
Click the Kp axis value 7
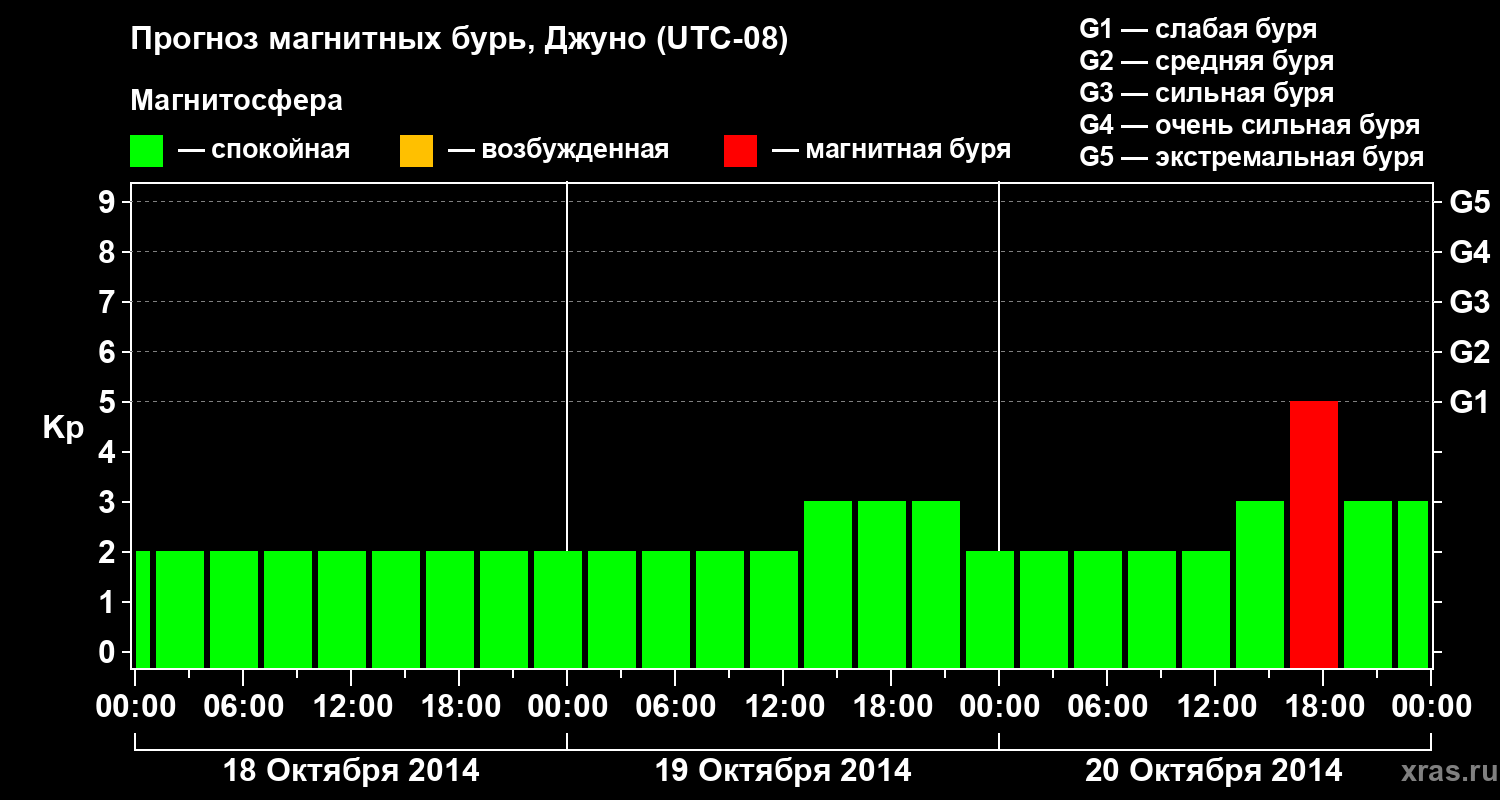click(109, 302)
